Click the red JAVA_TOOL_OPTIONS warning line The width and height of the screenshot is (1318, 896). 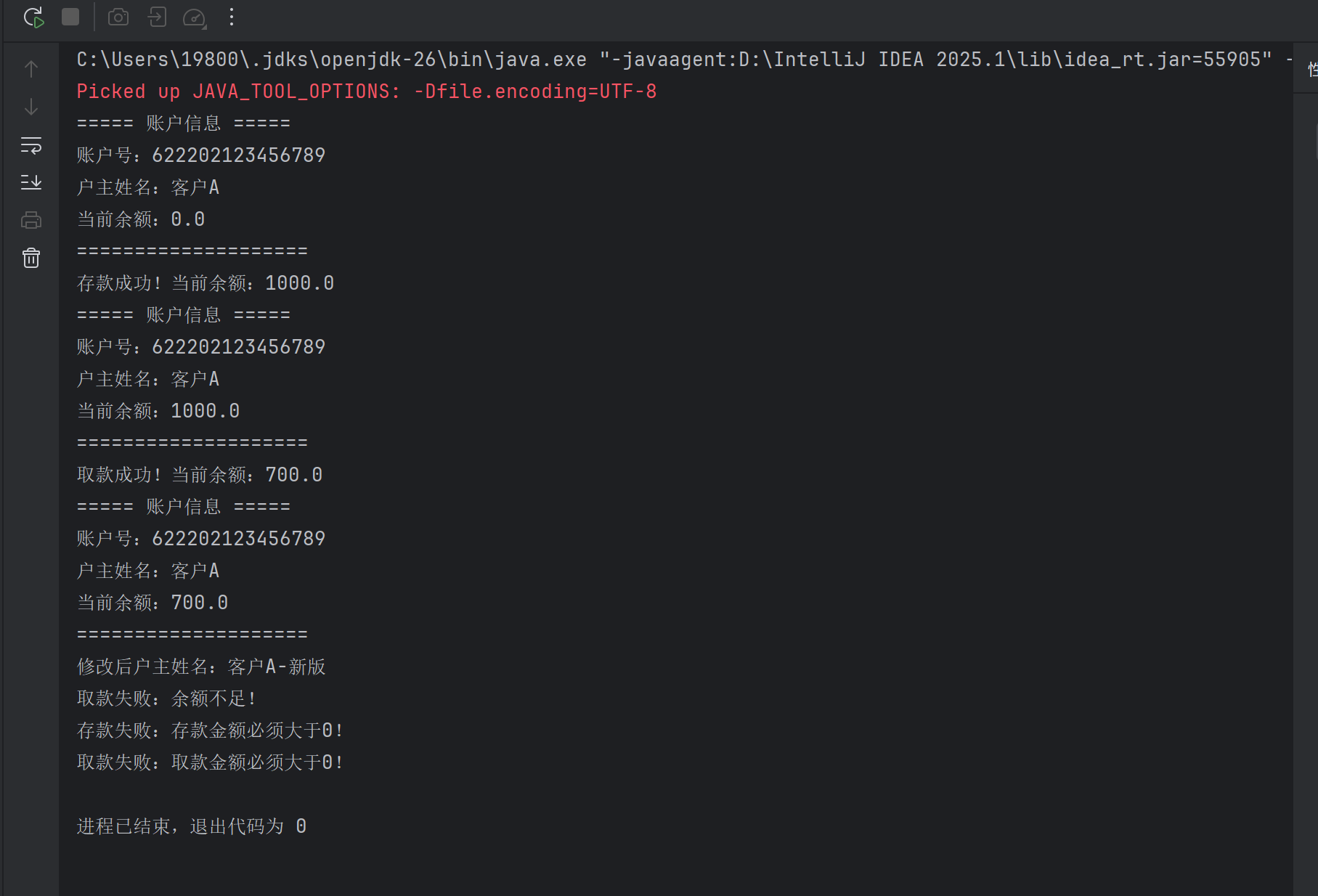pyautogui.click(x=366, y=91)
